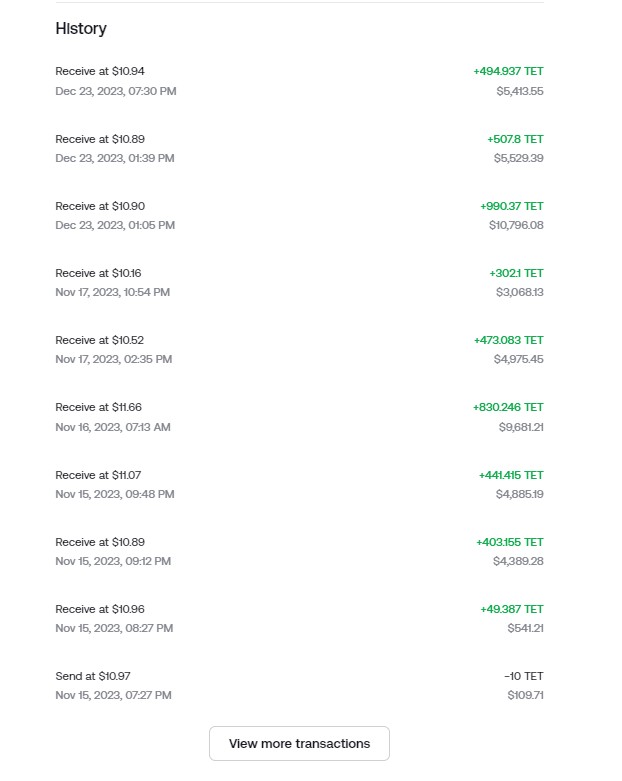Viewport: 622px width, 781px height.
Task: Select the Receive at $10.16 transaction
Action: (x=99, y=273)
